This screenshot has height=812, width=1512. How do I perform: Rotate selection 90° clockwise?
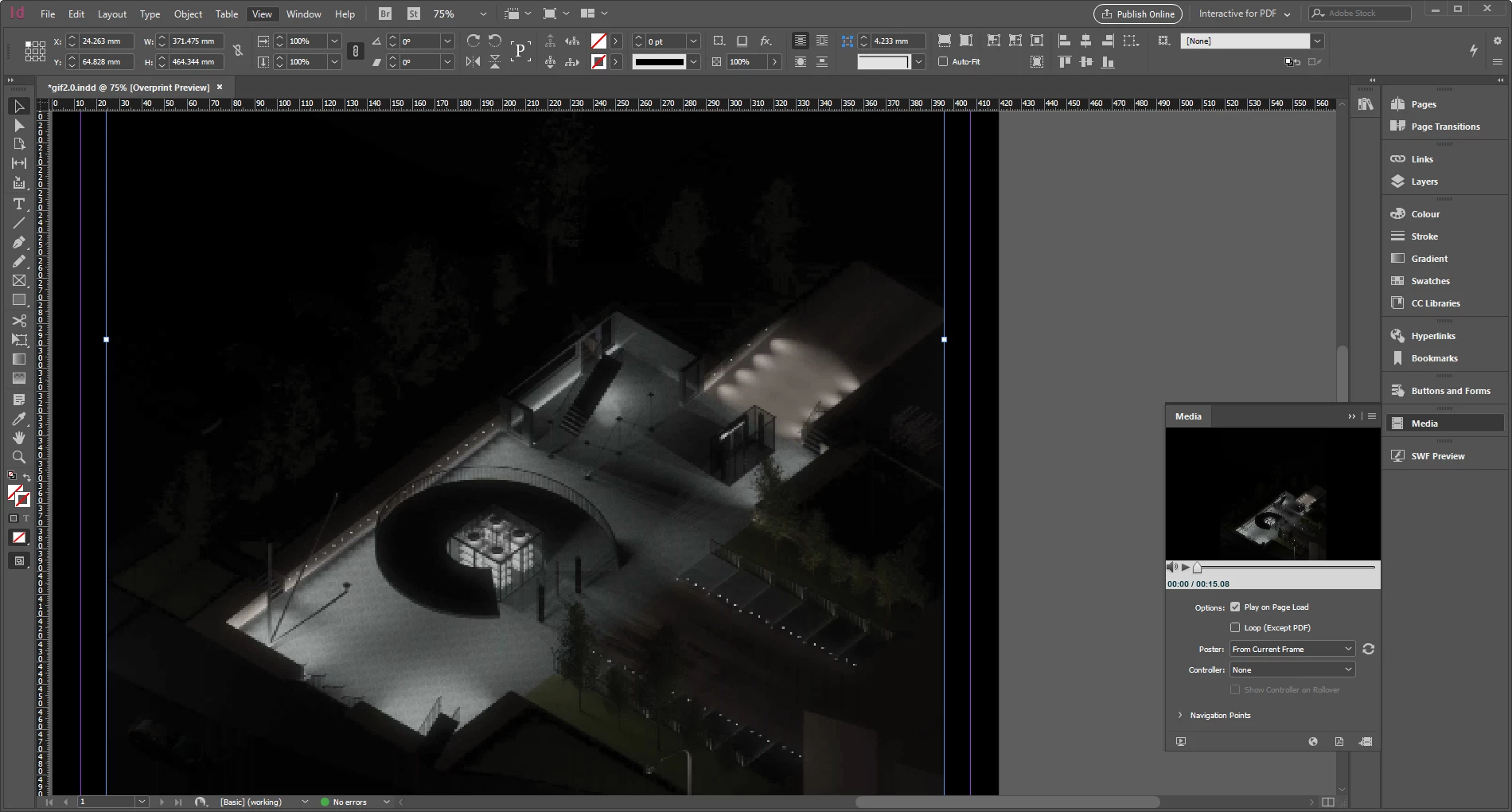click(x=473, y=41)
